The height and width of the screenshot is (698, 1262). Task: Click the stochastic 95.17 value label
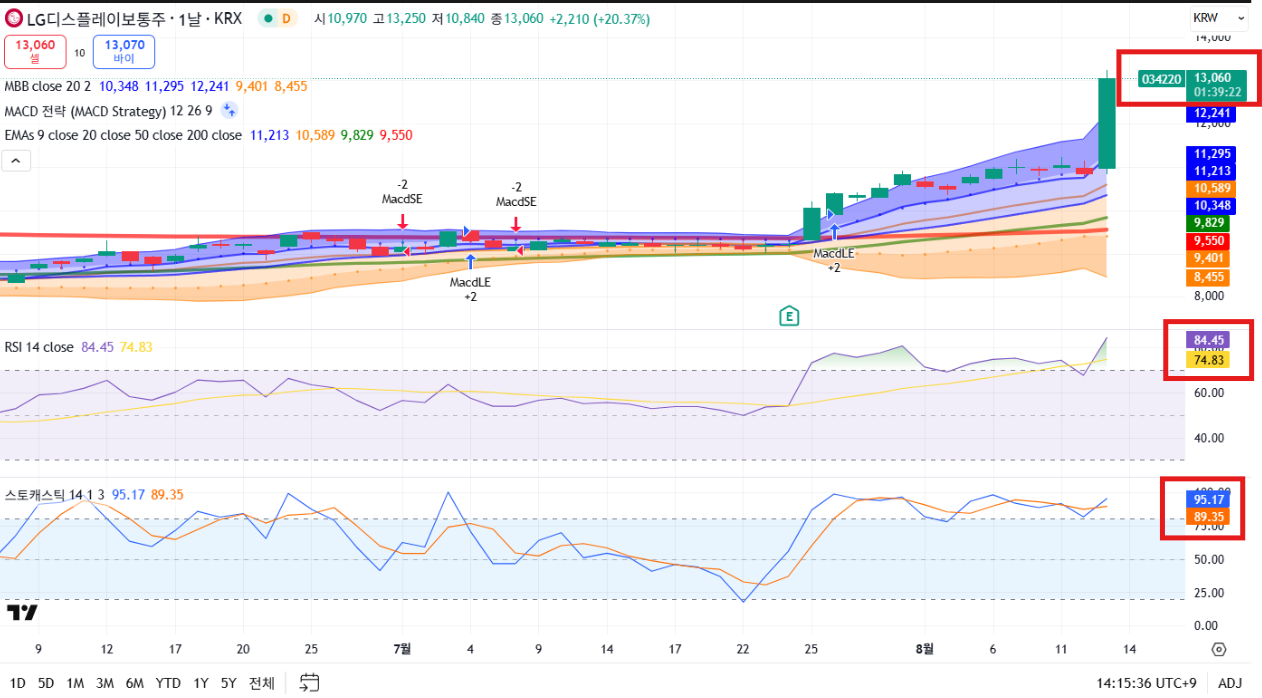(x=1210, y=498)
